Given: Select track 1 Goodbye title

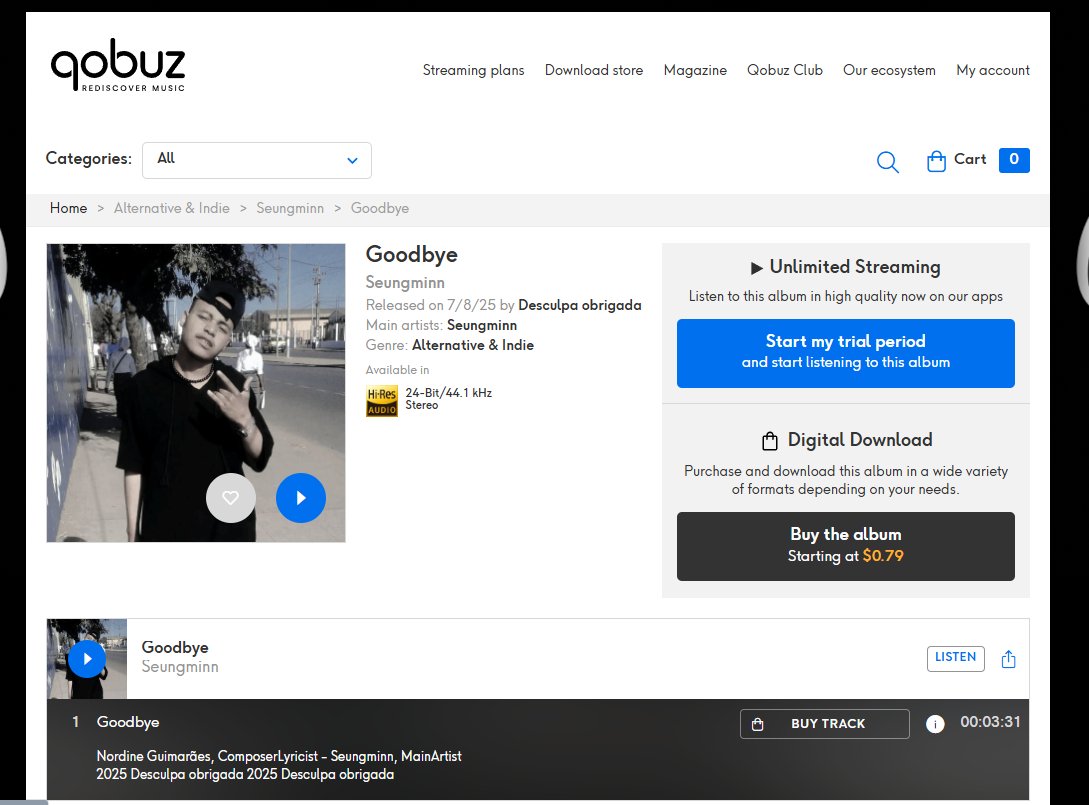Looking at the screenshot, I should [128, 722].
